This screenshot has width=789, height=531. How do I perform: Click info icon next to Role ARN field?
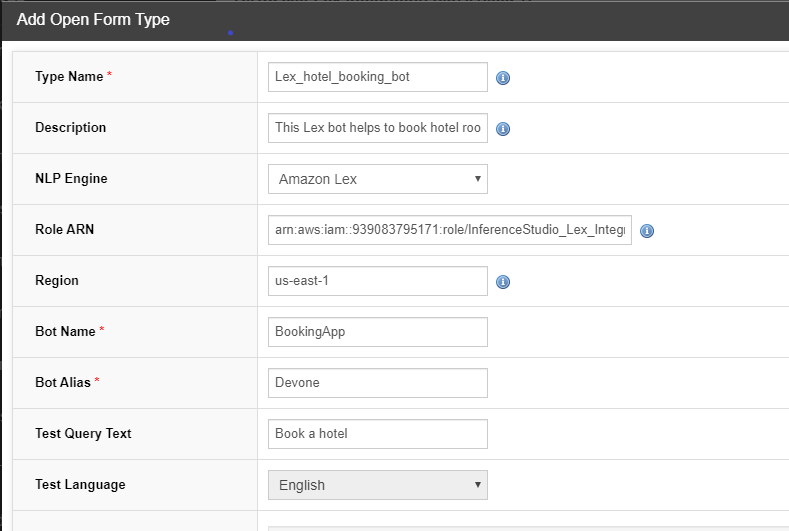point(647,231)
